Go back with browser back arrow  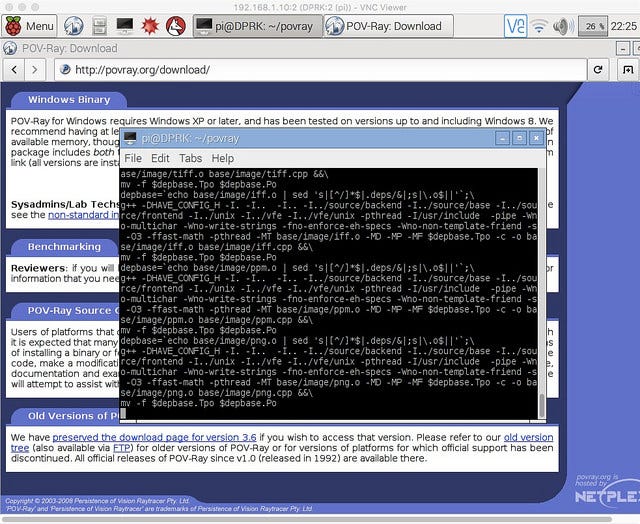coord(14,70)
